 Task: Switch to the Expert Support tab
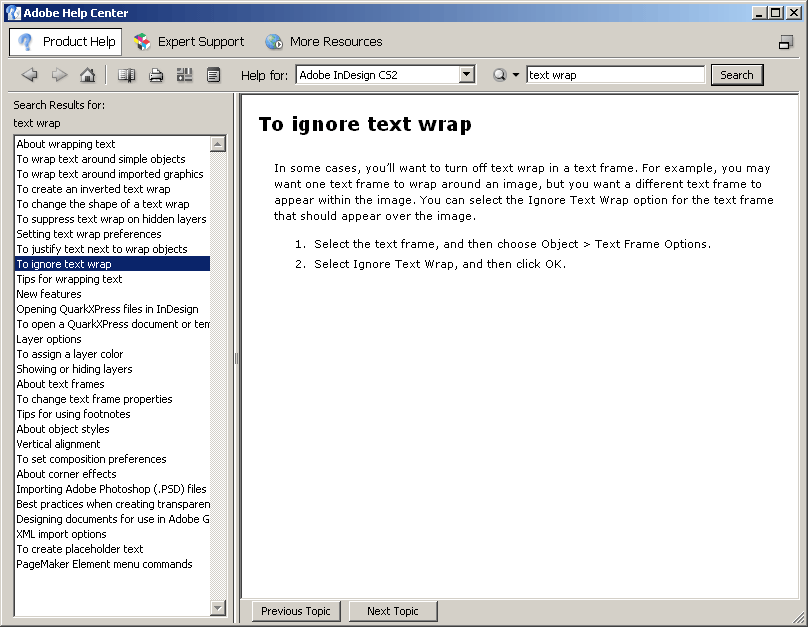point(189,42)
